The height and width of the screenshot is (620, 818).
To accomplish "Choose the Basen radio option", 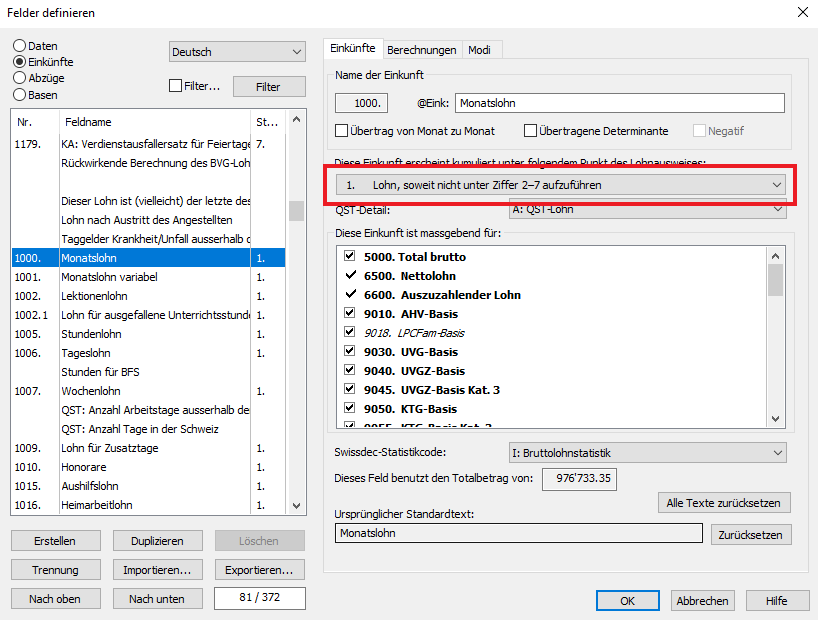I will coord(19,95).
